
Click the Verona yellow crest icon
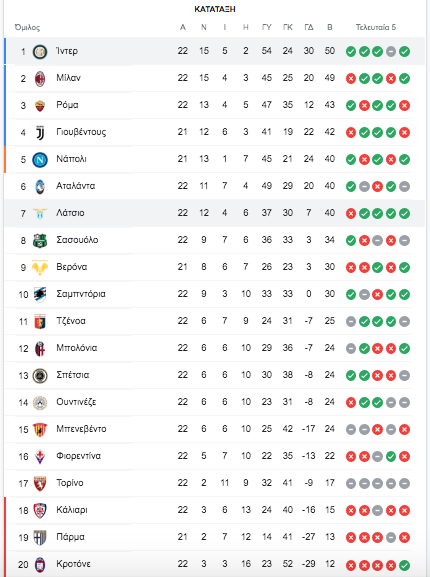click(x=40, y=268)
